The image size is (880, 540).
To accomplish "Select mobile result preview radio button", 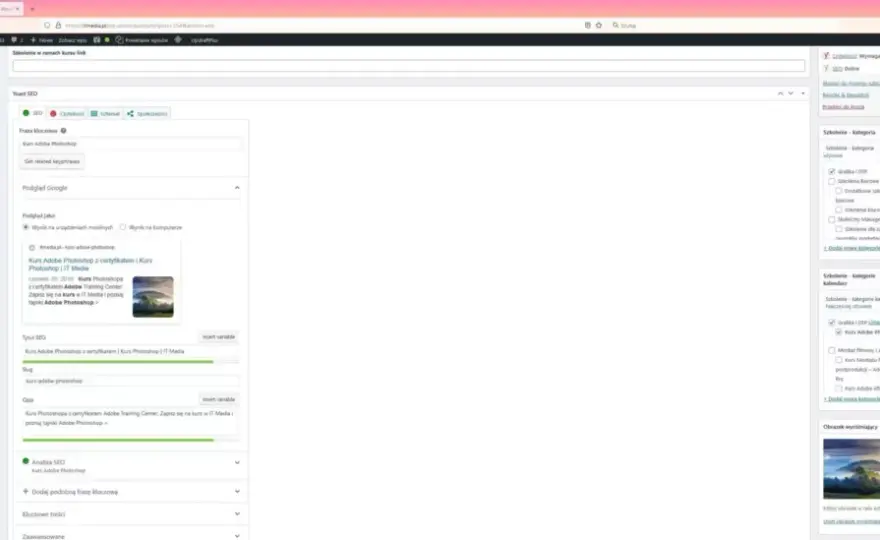I will pyautogui.click(x=26, y=227).
